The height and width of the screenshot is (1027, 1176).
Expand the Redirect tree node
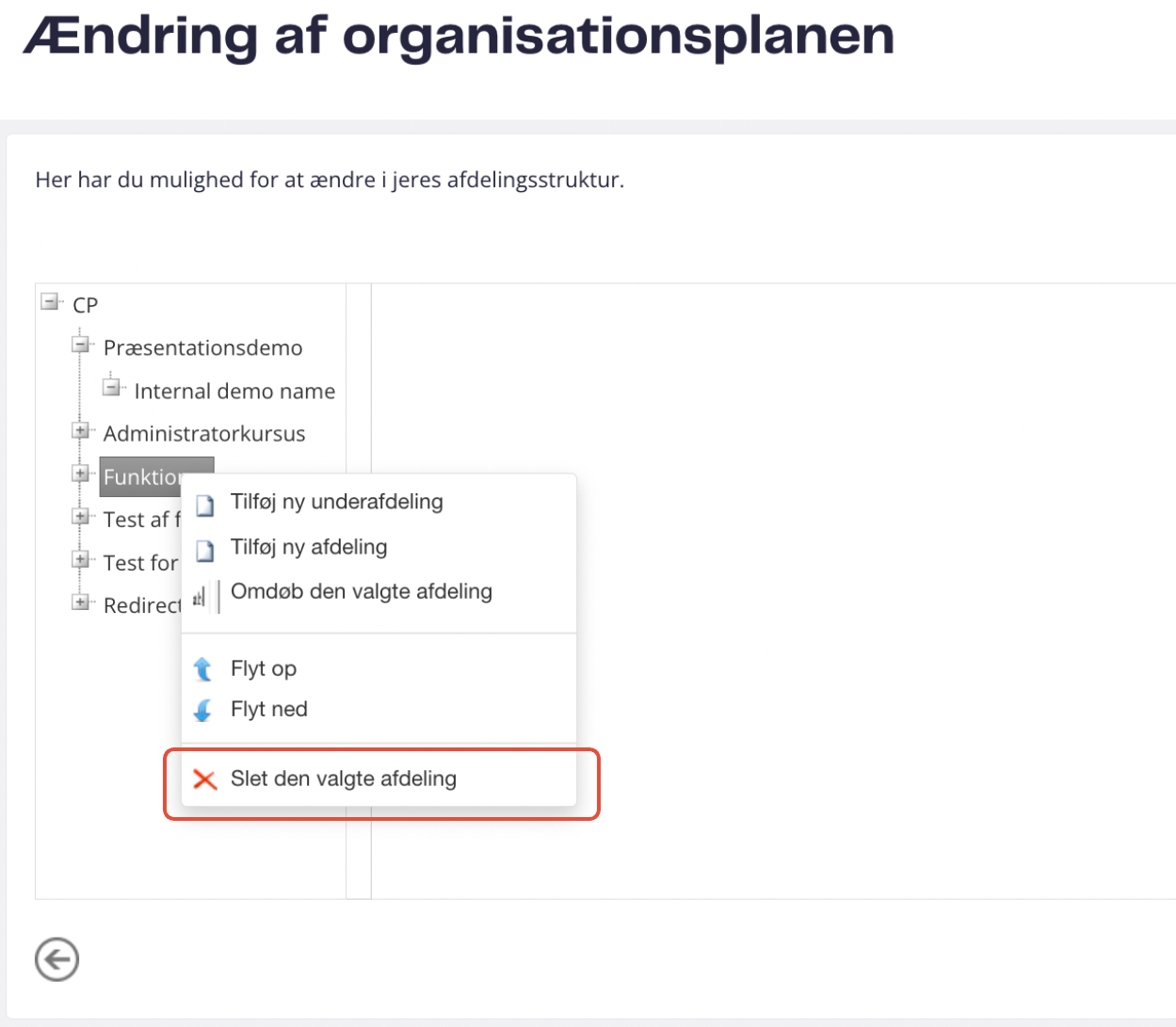point(81,602)
